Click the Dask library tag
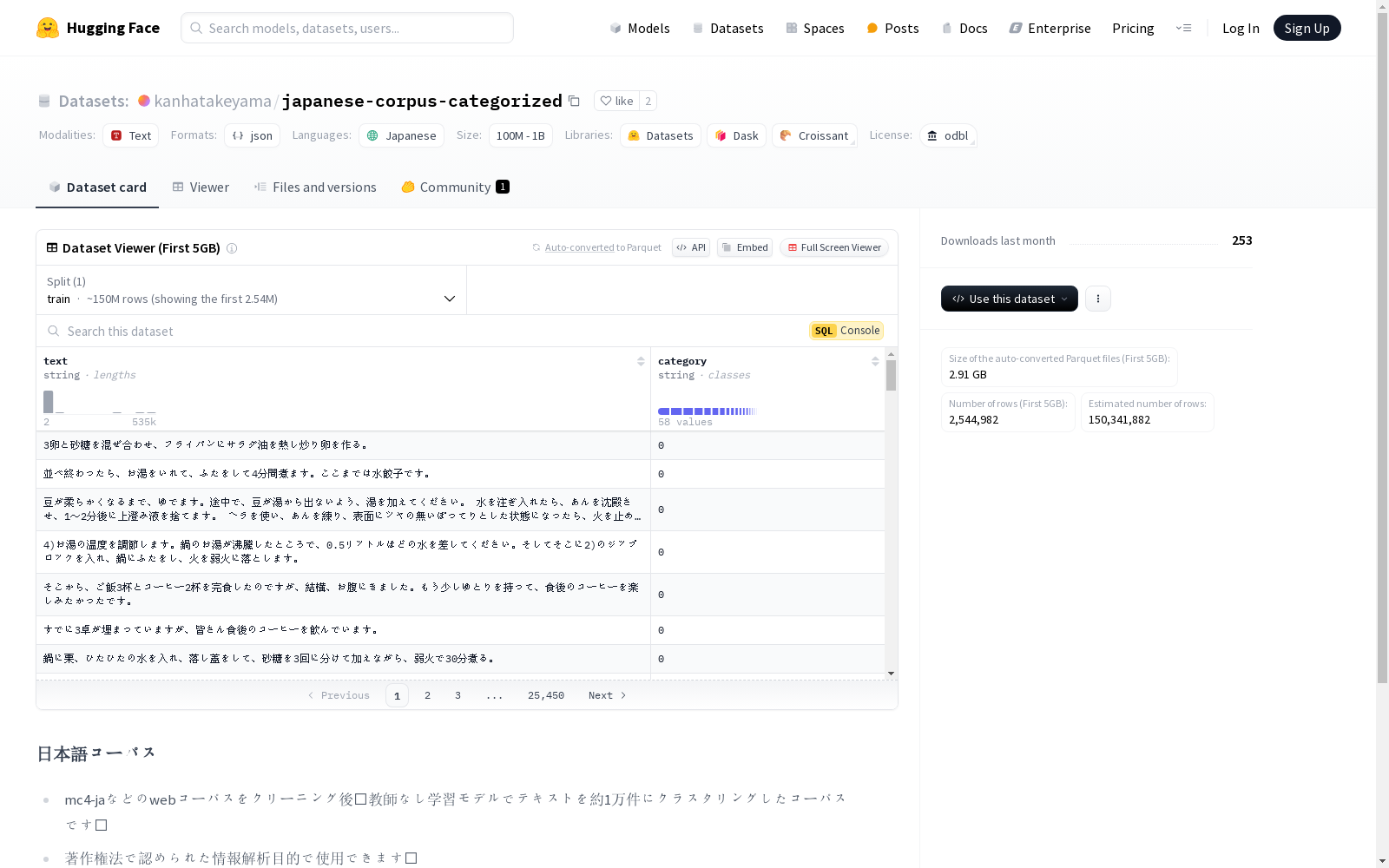This screenshot has height=868, width=1389. click(736, 135)
